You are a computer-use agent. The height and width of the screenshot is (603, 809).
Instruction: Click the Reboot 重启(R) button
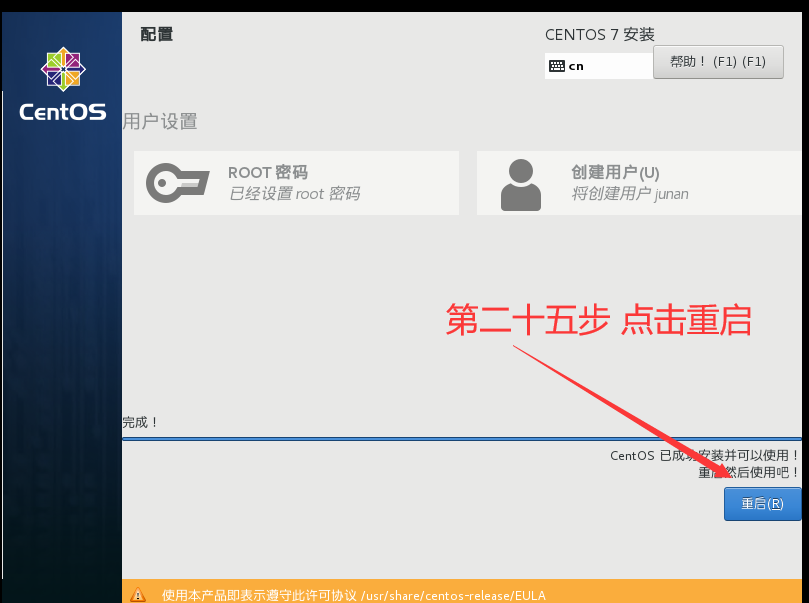point(762,503)
